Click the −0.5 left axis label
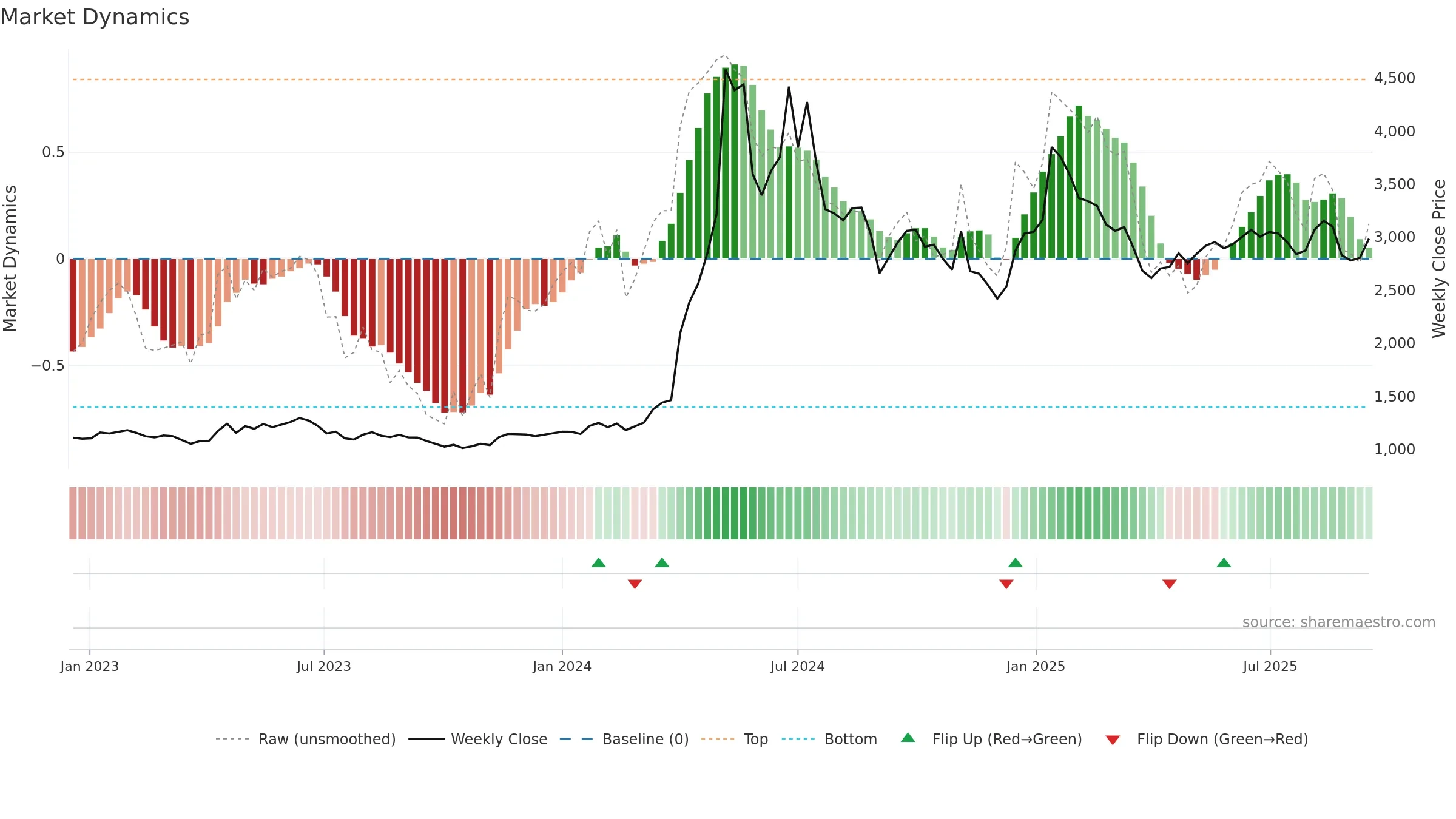Image resolution: width=1456 pixels, height=819 pixels. pos(47,365)
